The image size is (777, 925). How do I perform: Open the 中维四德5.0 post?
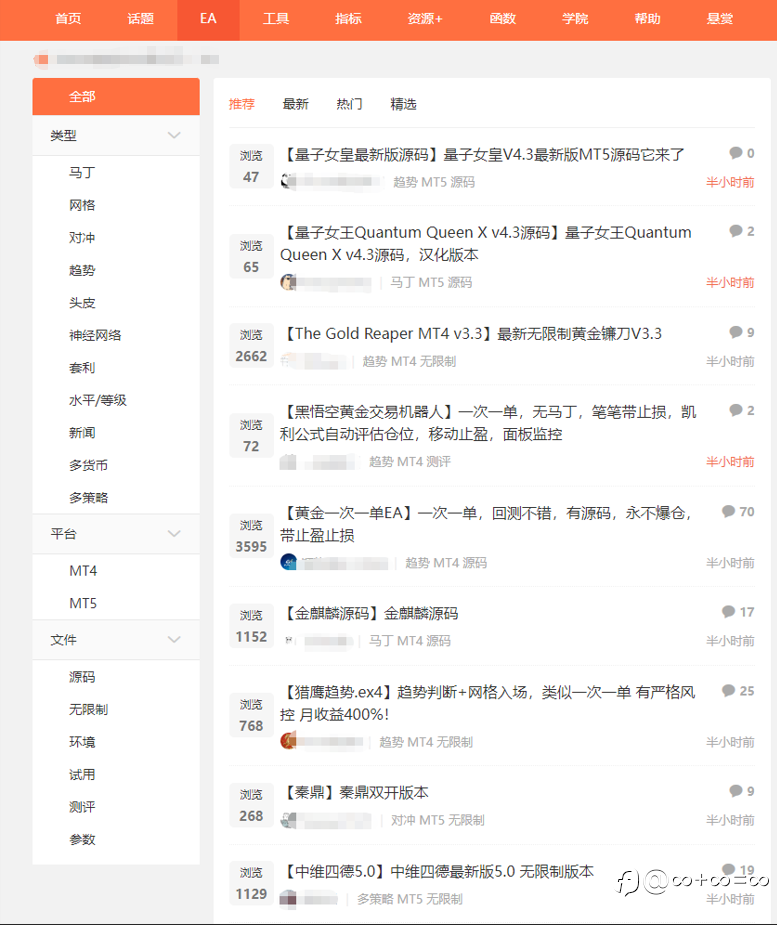437,872
